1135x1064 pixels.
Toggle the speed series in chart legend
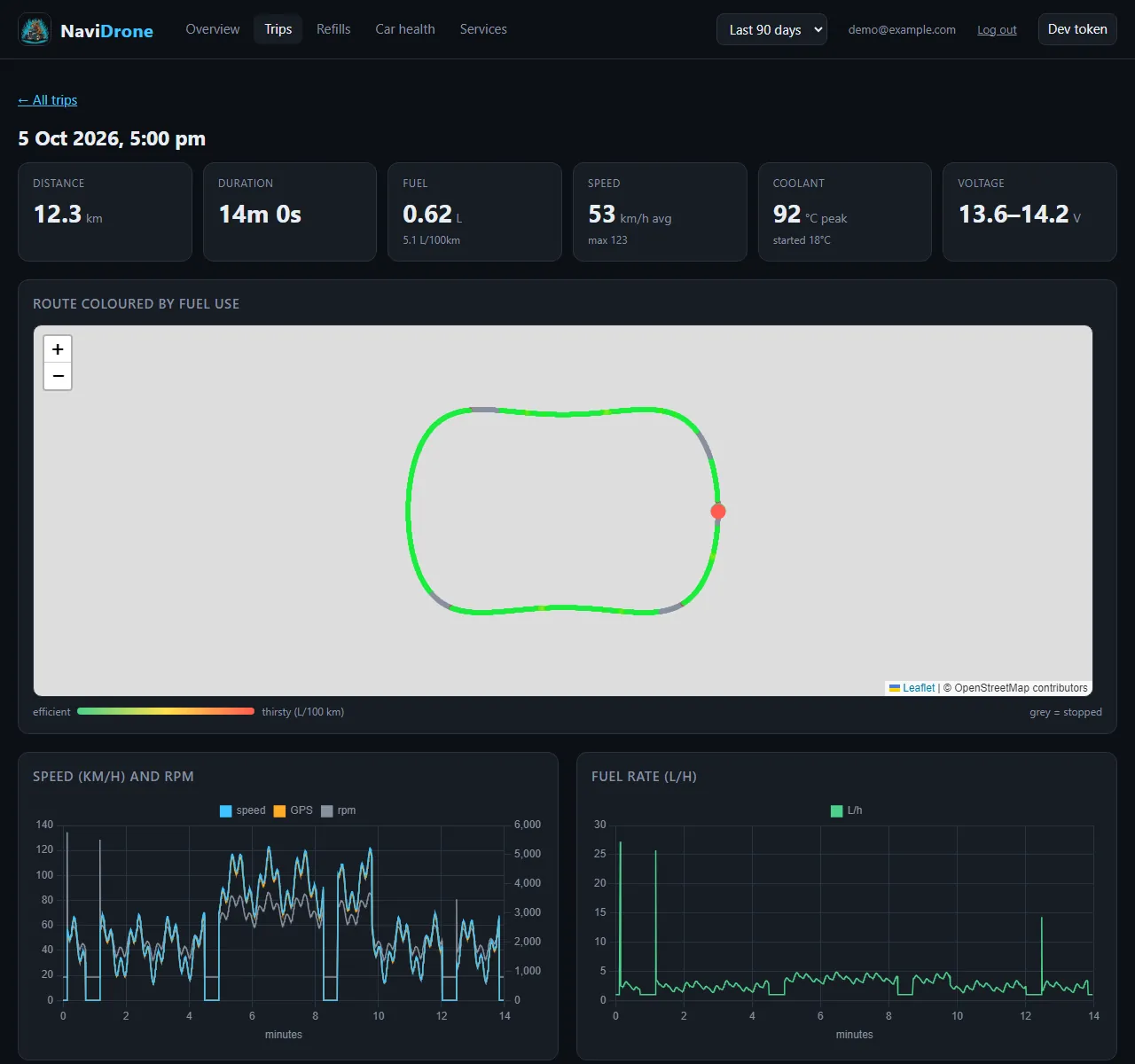(x=242, y=810)
